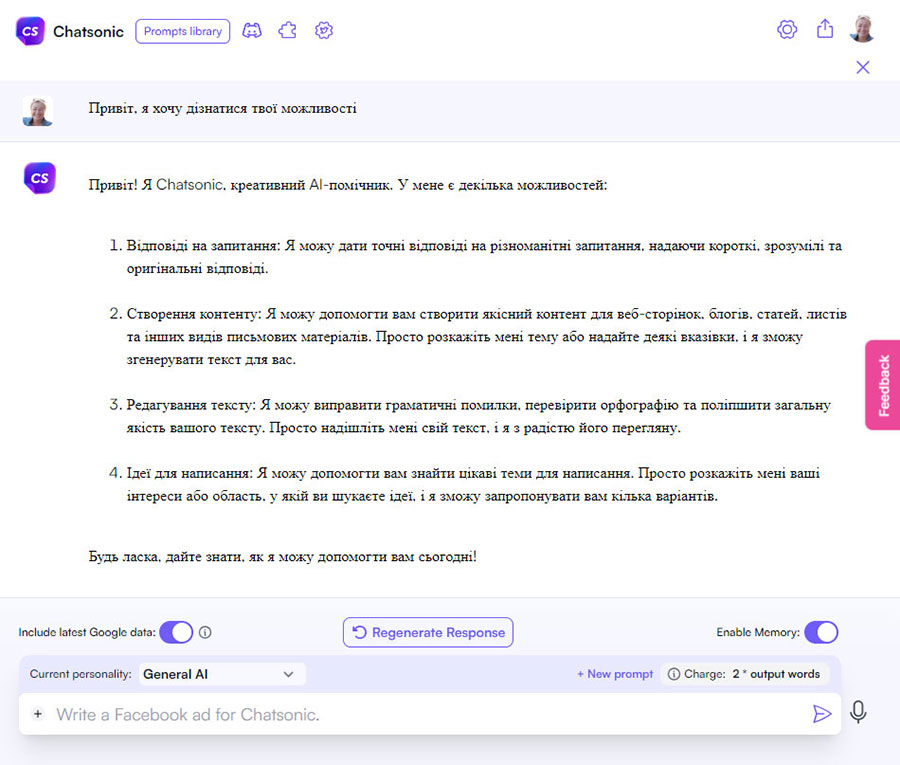
Task: Open the Discord community icon
Action: (x=251, y=30)
